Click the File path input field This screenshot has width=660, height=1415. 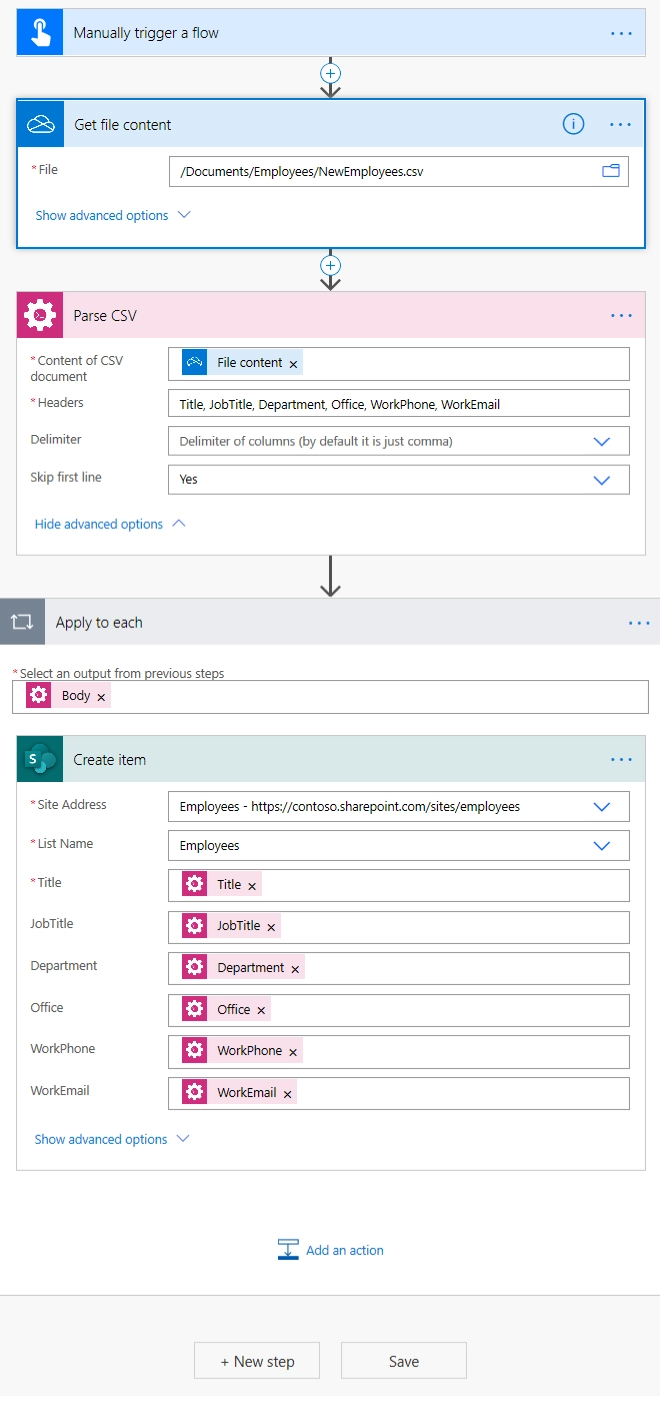399,171
